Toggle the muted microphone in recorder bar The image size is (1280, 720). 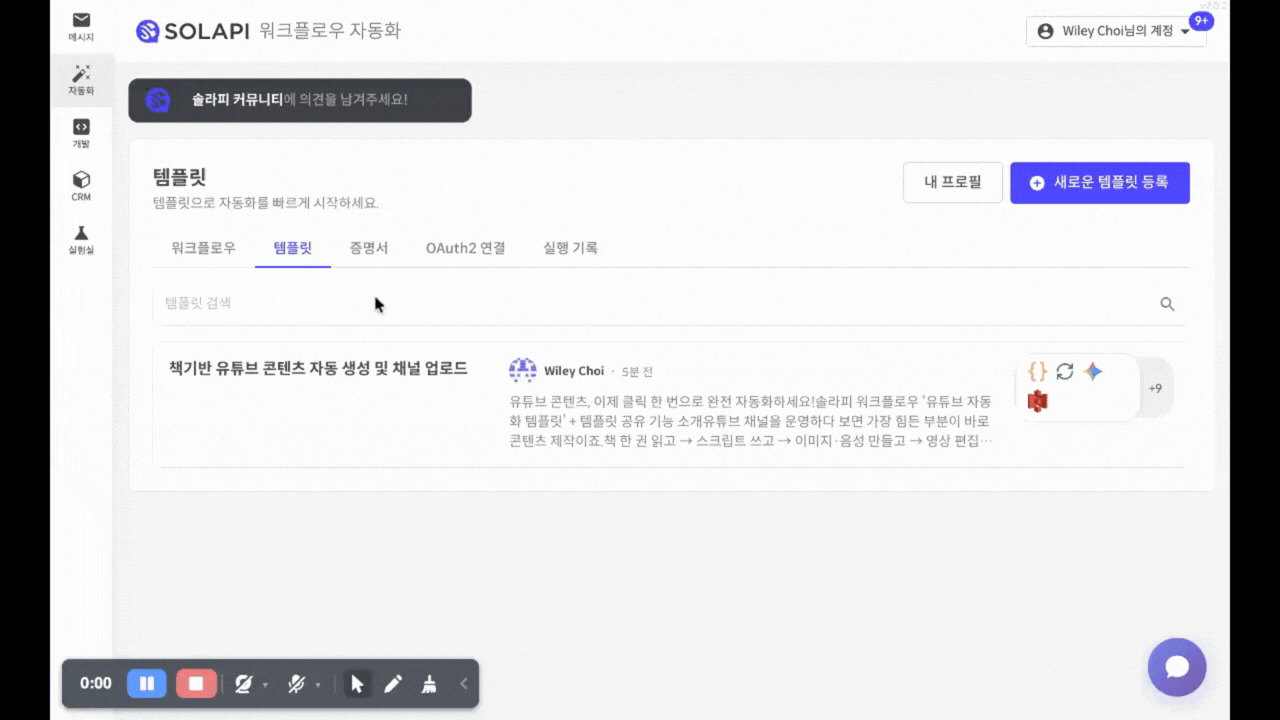click(296, 684)
